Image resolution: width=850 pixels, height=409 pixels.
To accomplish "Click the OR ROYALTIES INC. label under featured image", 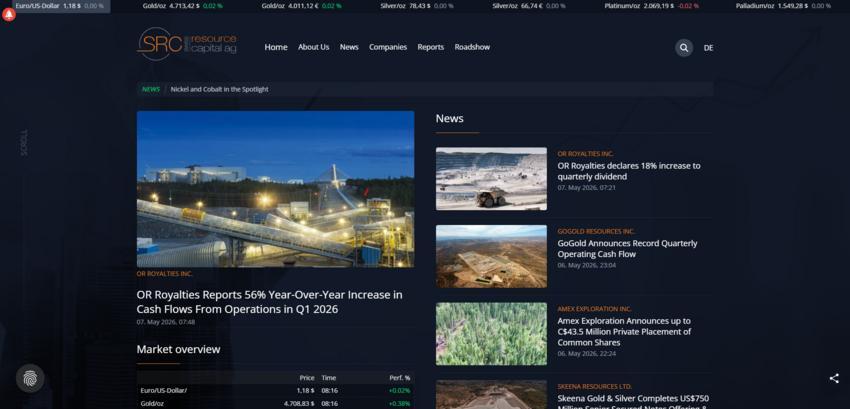I will [x=164, y=274].
